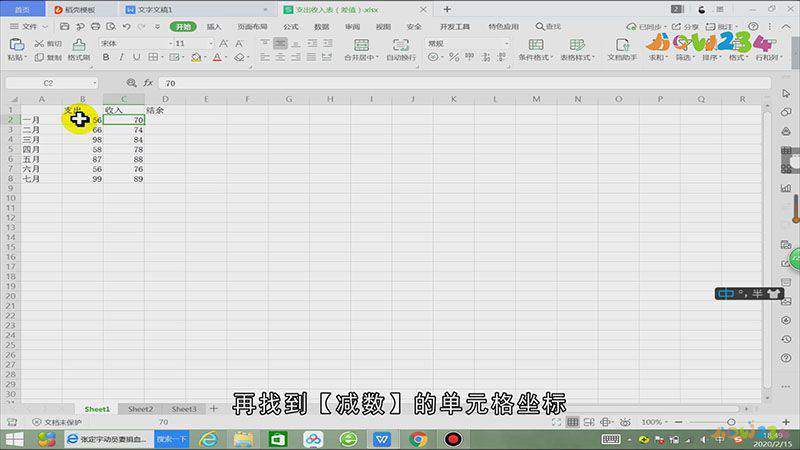The height and width of the screenshot is (450, 800).
Task: Click the zoom magnifier icon beside fx
Action: point(132,83)
